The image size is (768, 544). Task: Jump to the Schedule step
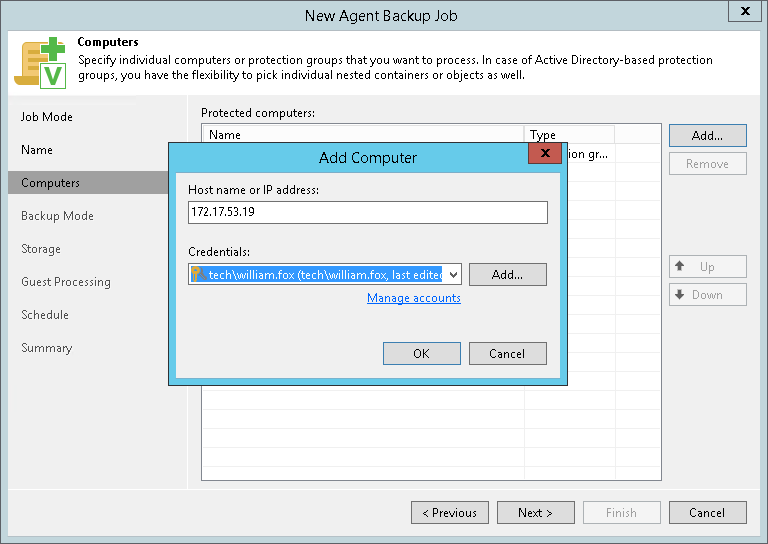point(45,315)
